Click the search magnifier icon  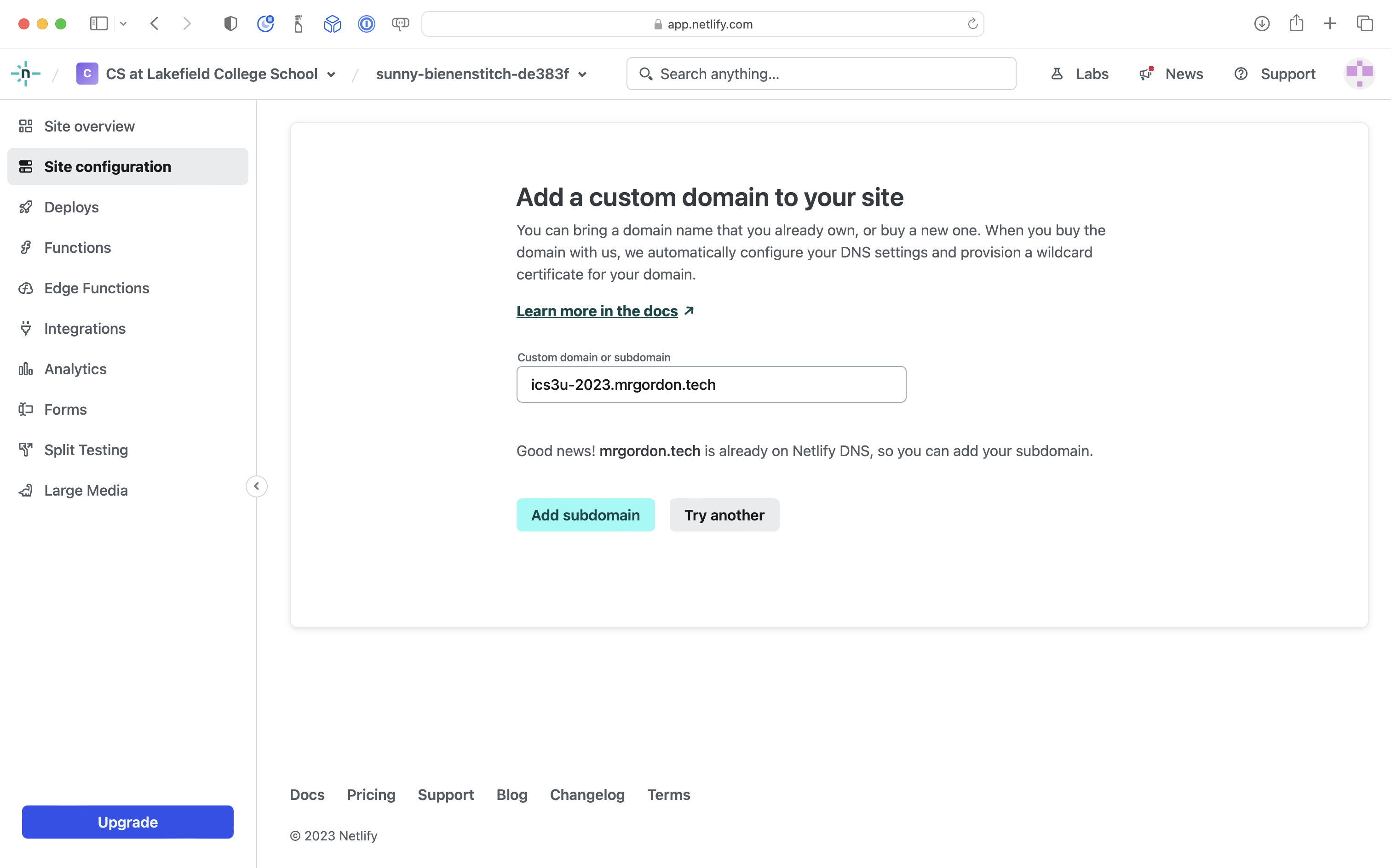pos(645,74)
